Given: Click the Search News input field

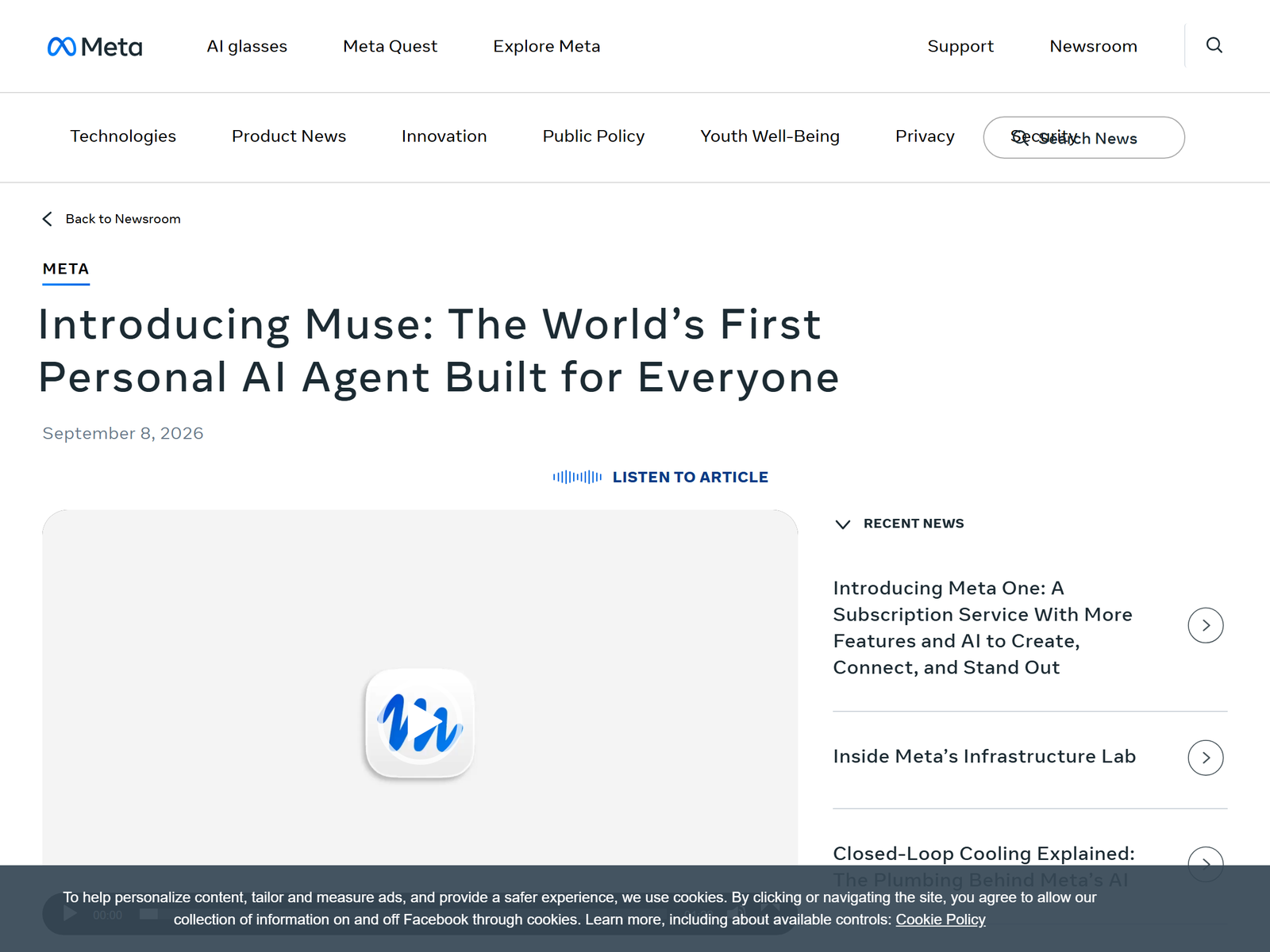Looking at the screenshot, I should coord(1083,137).
